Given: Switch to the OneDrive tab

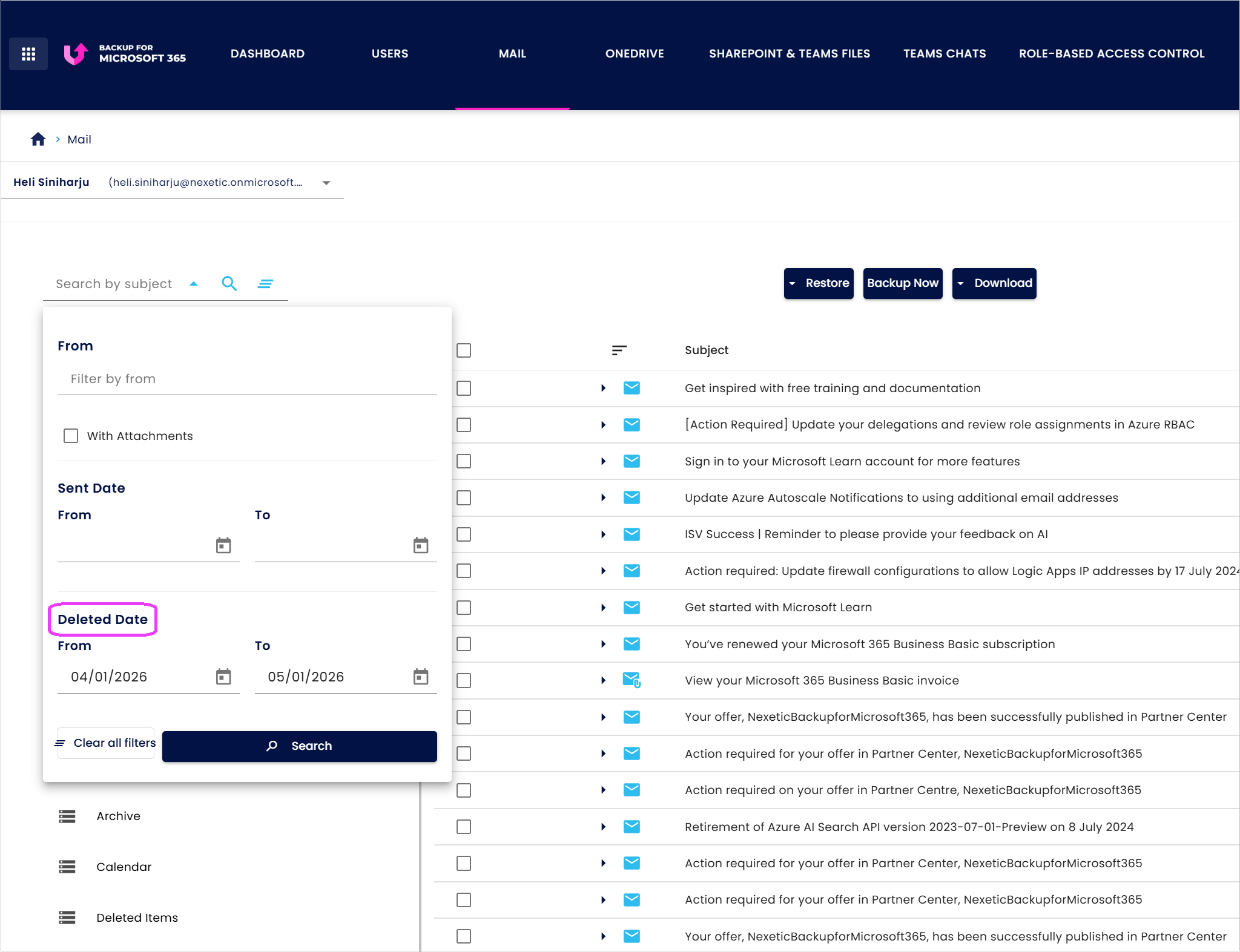Looking at the screenshot, I should (635, 54).
